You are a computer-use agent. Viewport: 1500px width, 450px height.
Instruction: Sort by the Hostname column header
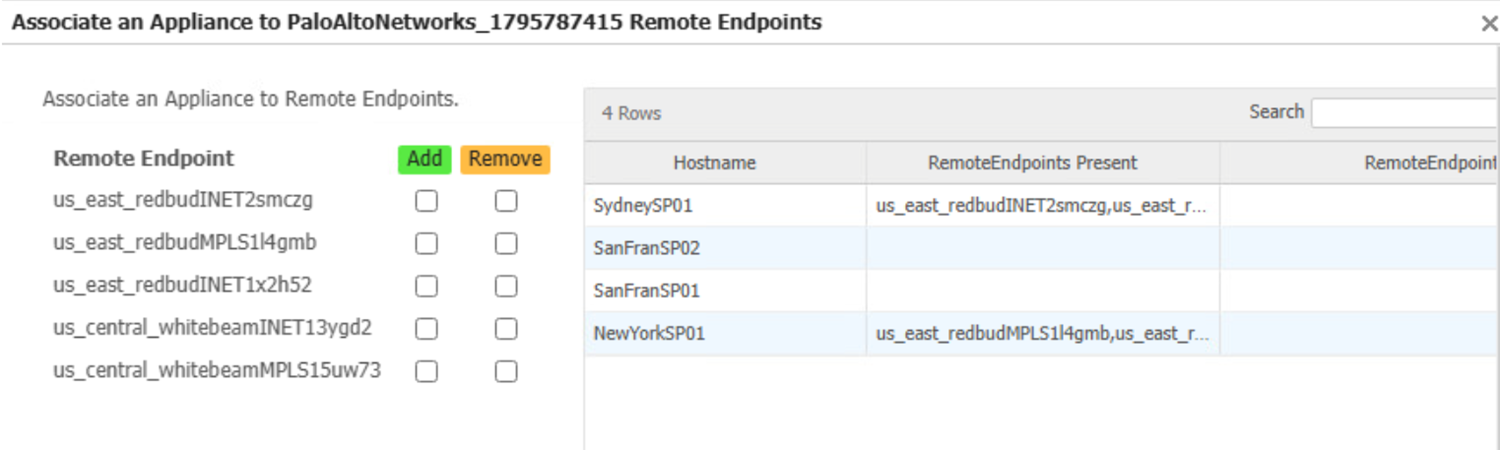pyautogui.click(x=714, y=163)
